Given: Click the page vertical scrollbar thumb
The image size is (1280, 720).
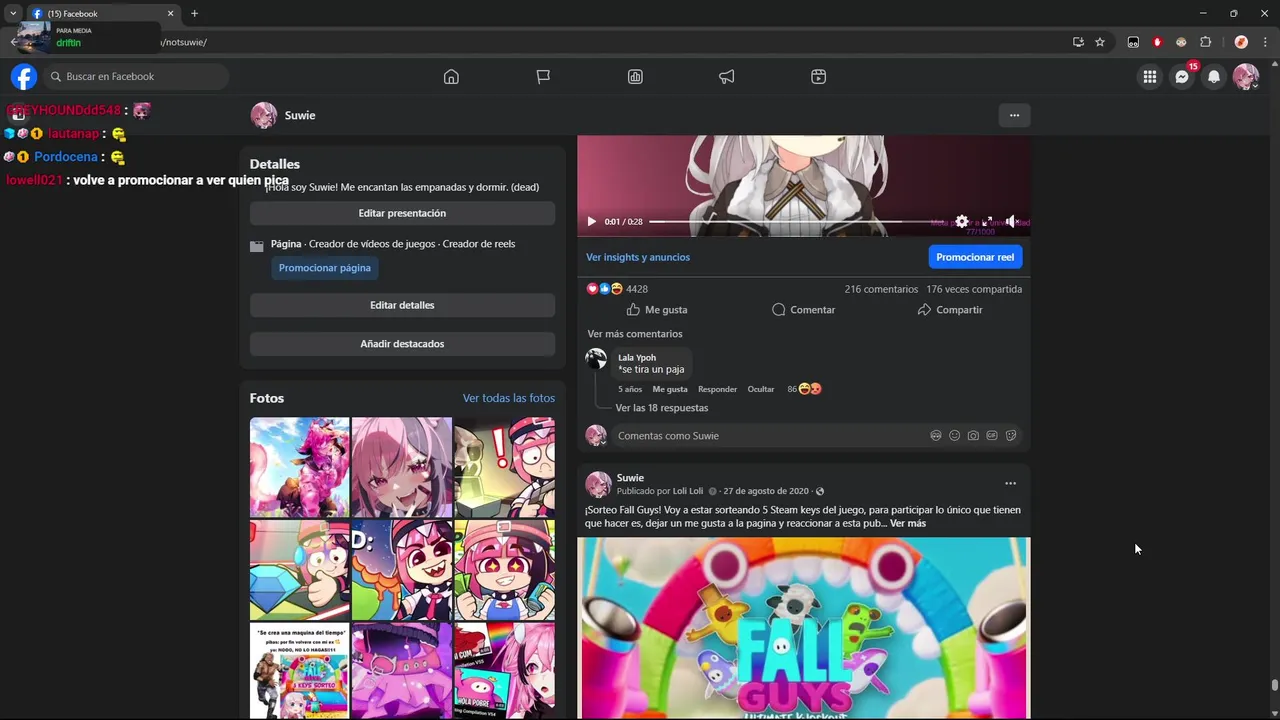Looking at the screenshot, I should click(x=1274, y=685).
